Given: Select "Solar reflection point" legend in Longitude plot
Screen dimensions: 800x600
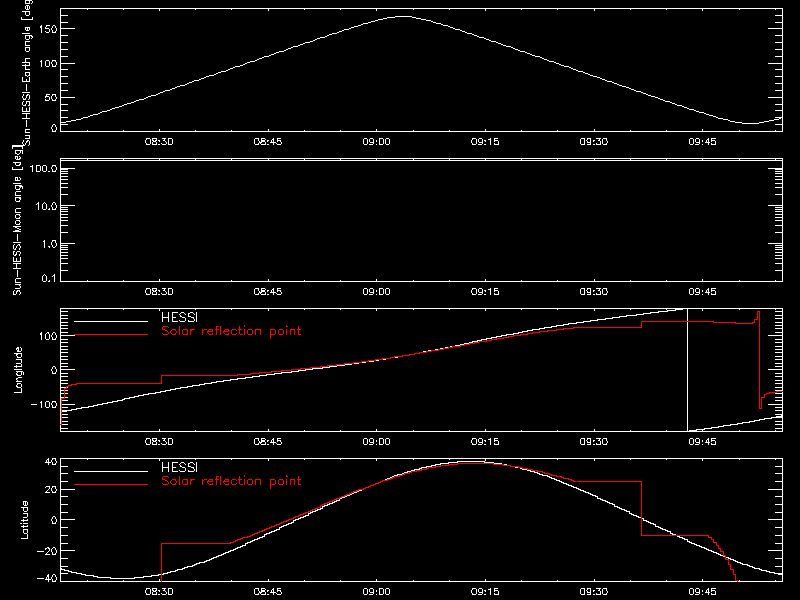Looking at the screenshot, I should tap(231, 331).
